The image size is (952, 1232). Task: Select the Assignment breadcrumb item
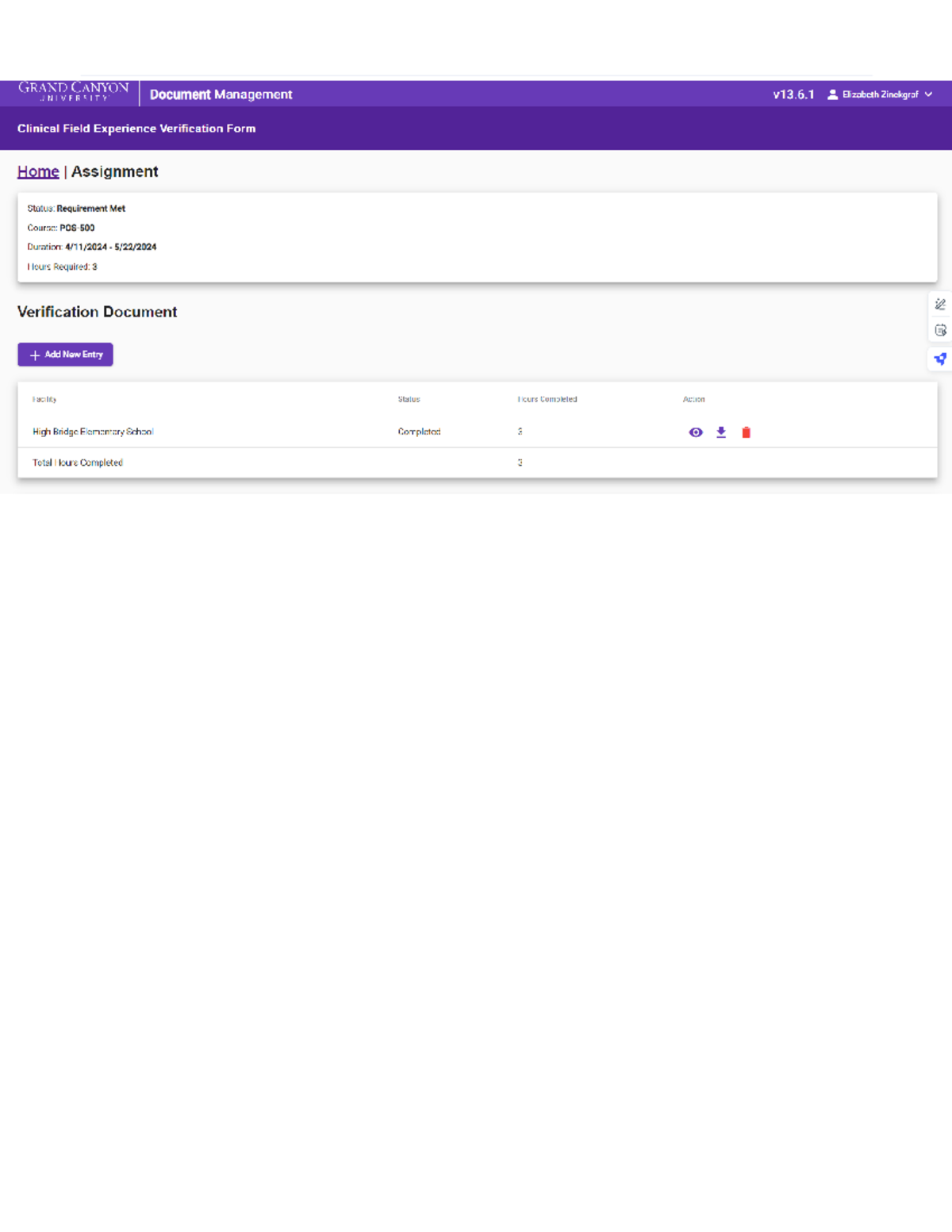pos(115,171)
